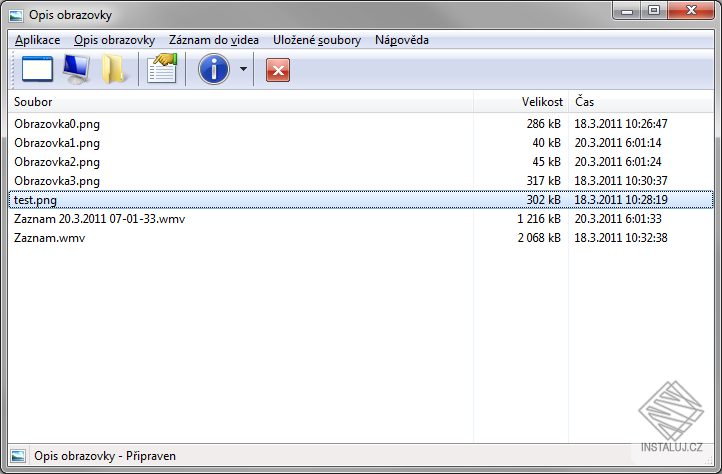This screenshot has width=722, height=474.
Task: Click the time 18.3.2011 10:32:38
Action: click(x=621, y=238)
